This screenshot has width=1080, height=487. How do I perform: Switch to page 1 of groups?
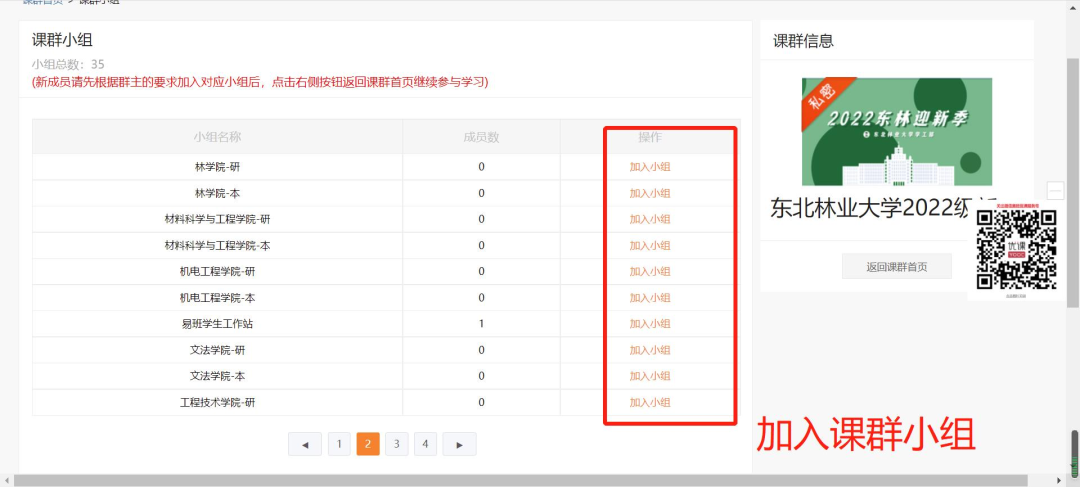(x=339, y=444)
